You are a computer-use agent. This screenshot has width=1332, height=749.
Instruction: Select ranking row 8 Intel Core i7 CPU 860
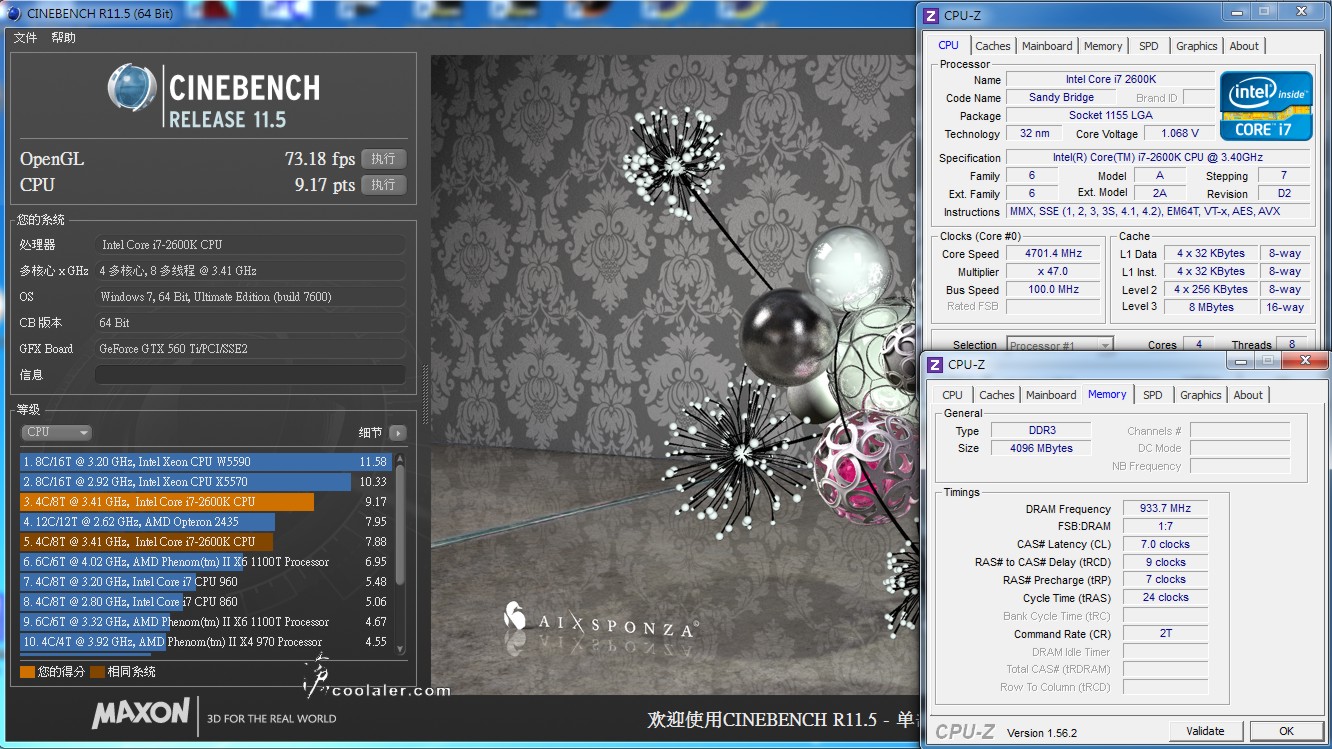205,602
